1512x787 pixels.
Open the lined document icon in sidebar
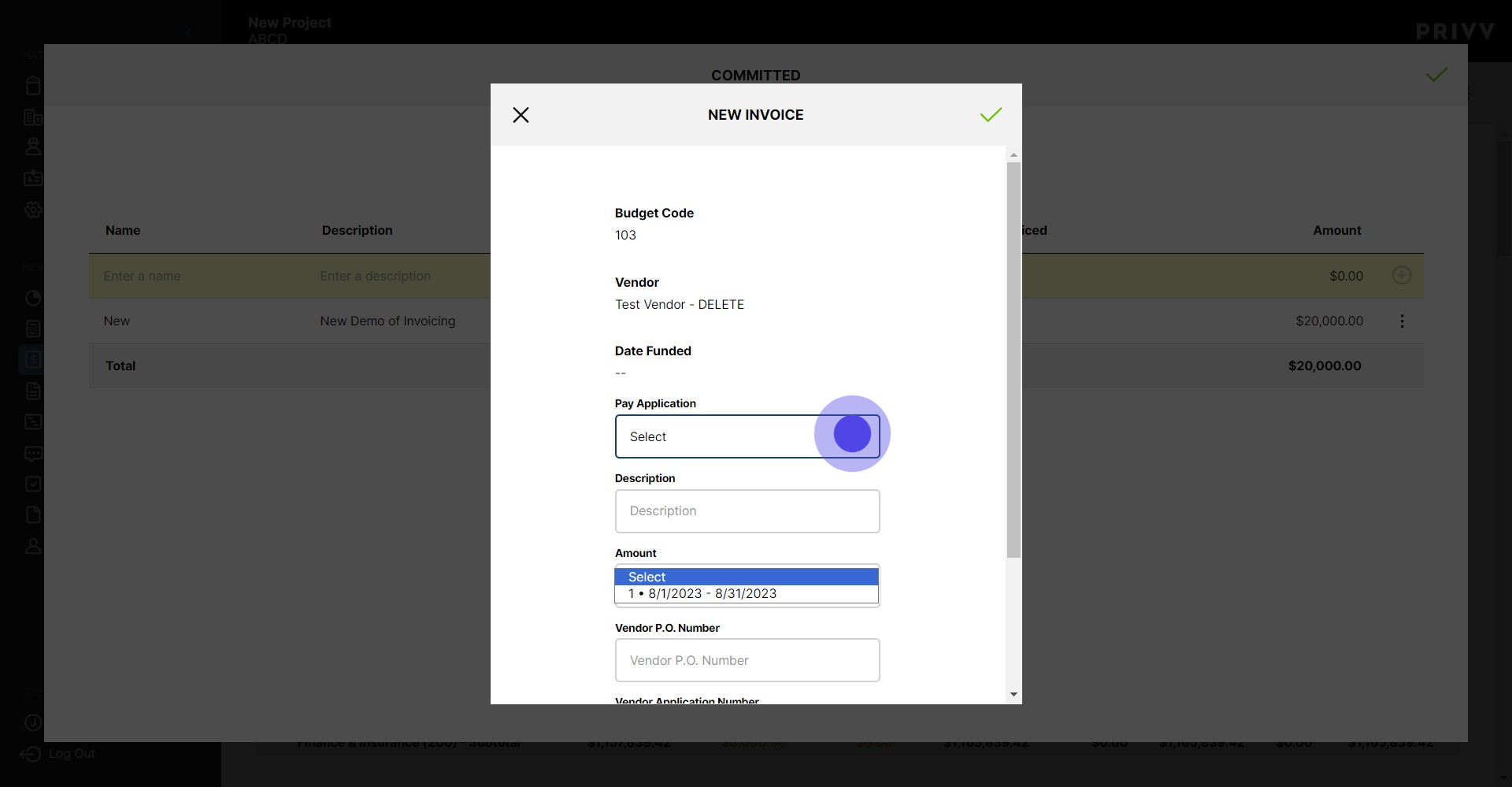[33, 391]
